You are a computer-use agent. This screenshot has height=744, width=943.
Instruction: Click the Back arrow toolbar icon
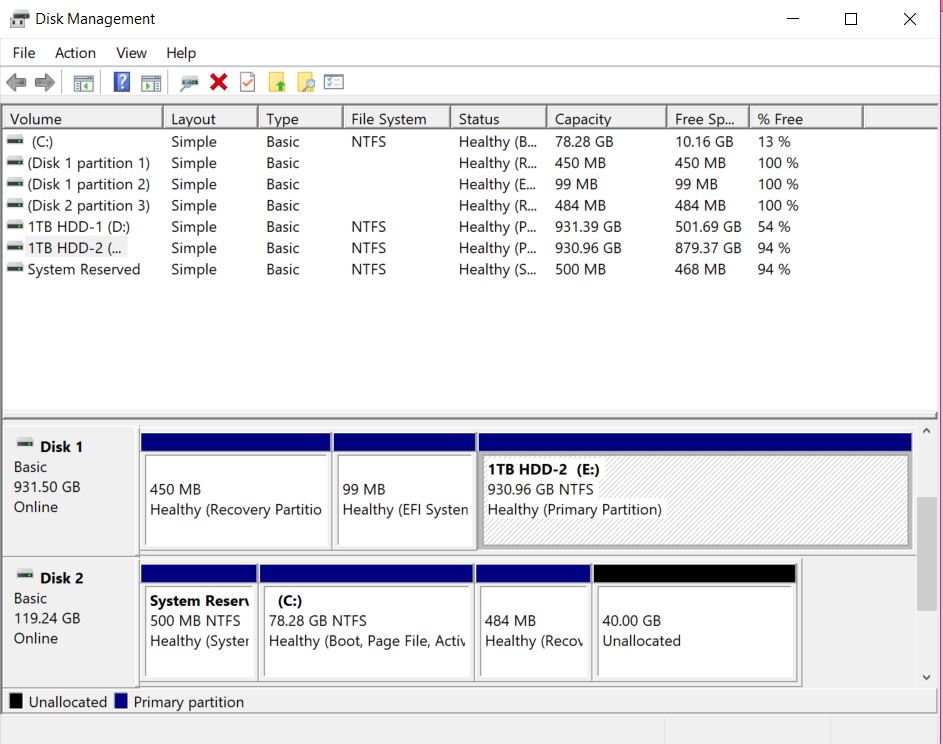pyautogui.click(x=16, y=82)
